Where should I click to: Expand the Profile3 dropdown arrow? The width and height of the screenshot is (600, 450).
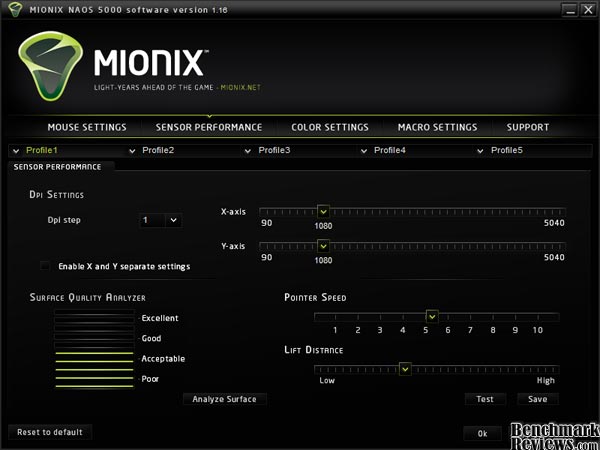248,151
